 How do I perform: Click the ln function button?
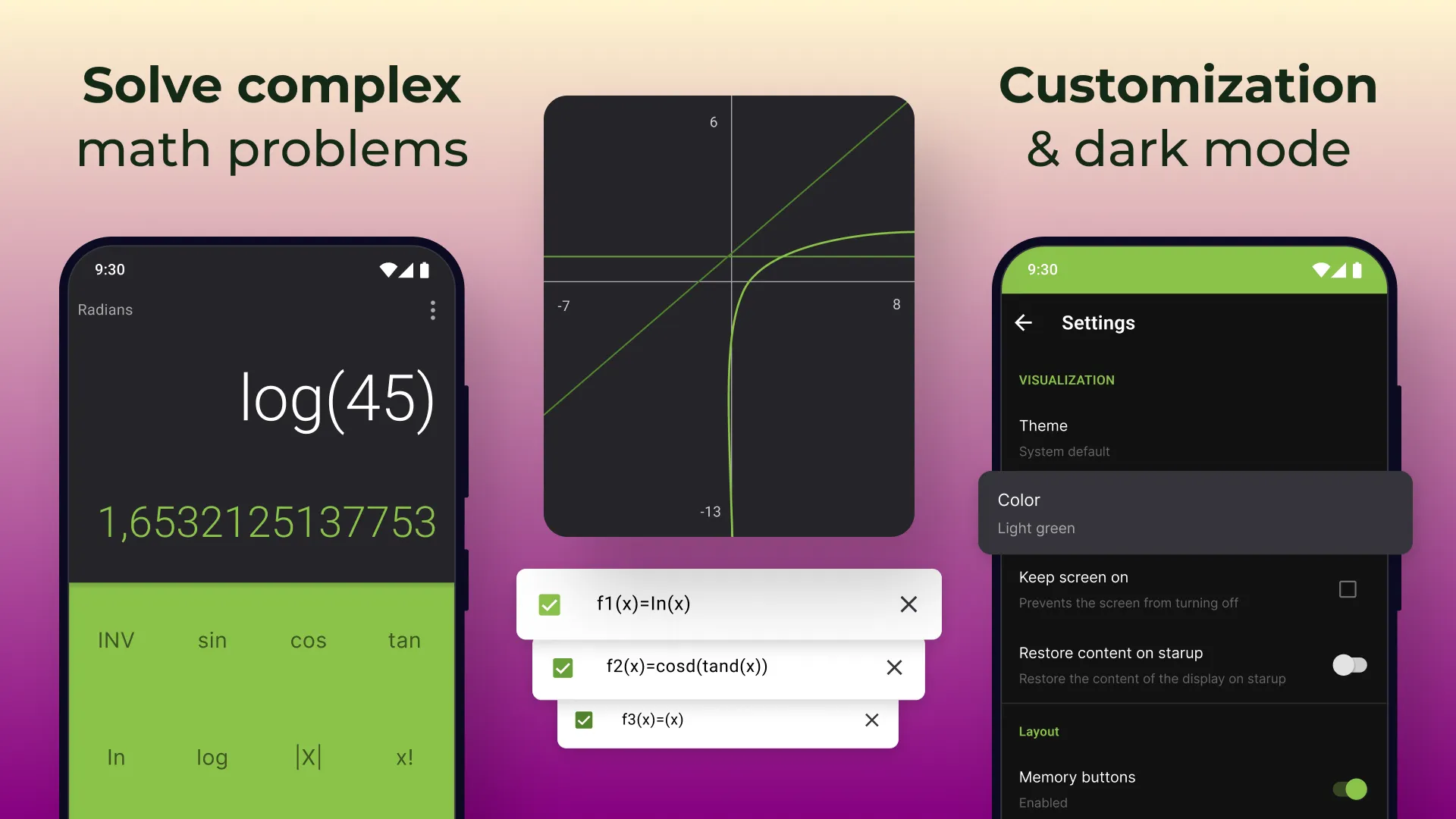click(x=117, y=755)
